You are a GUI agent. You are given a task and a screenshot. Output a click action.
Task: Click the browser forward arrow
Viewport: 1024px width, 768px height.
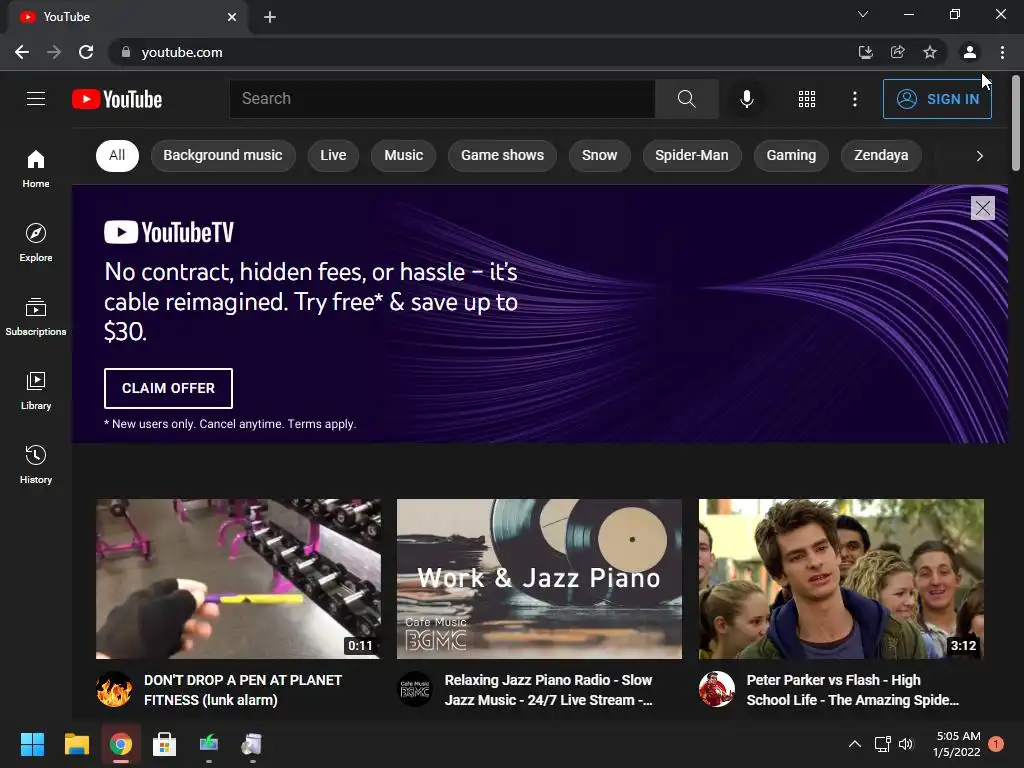coord(54,52)
